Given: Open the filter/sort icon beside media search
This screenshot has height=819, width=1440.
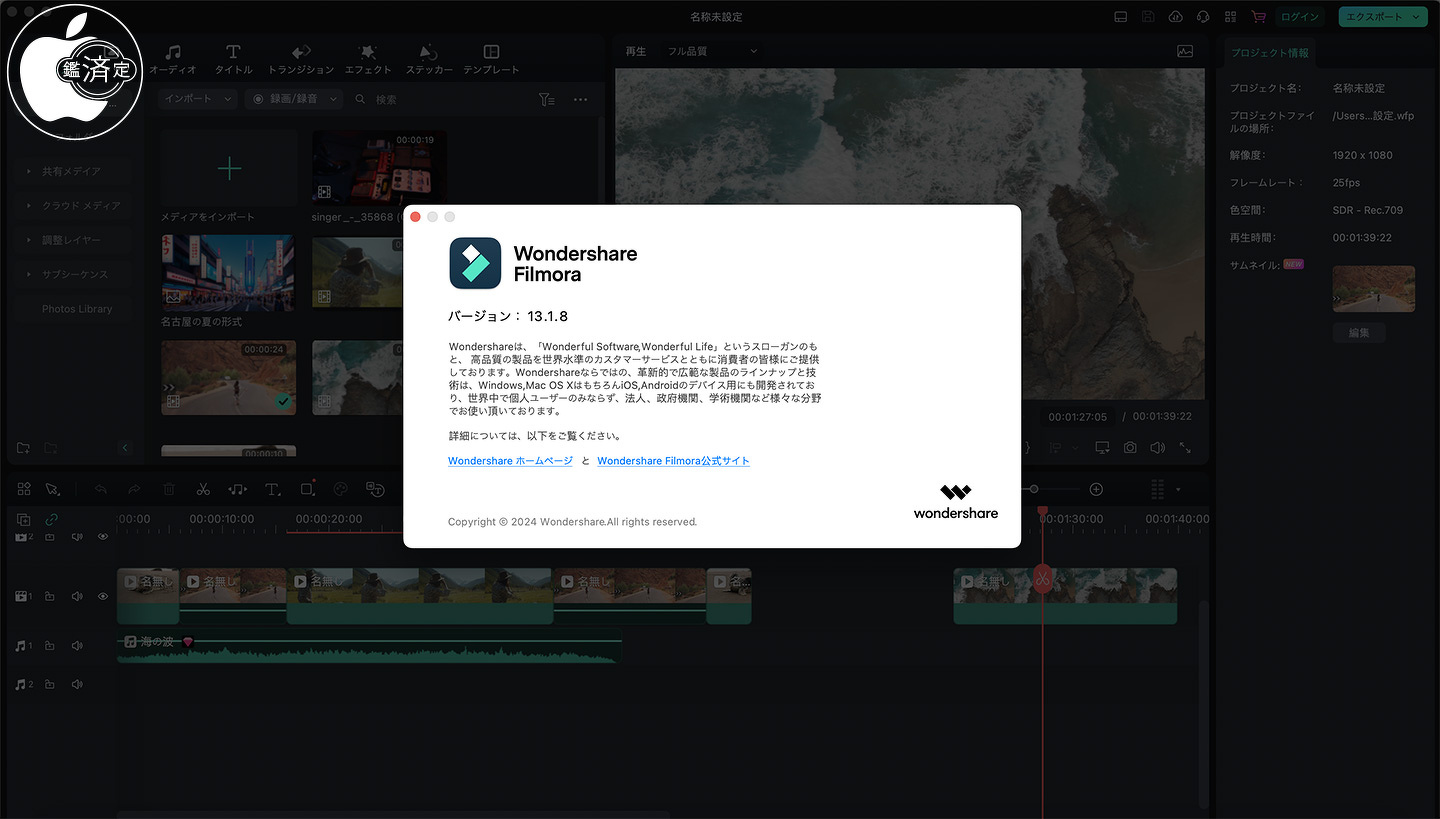Looking at the screenshot, I should [x=546, y=99].
